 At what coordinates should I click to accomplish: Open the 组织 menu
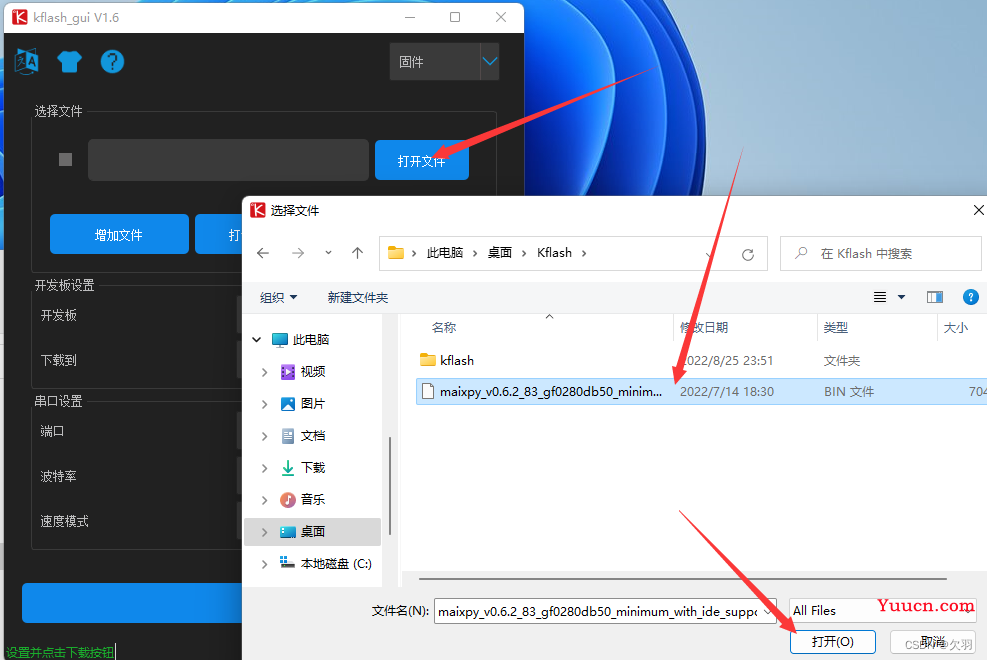coord(278,297)
